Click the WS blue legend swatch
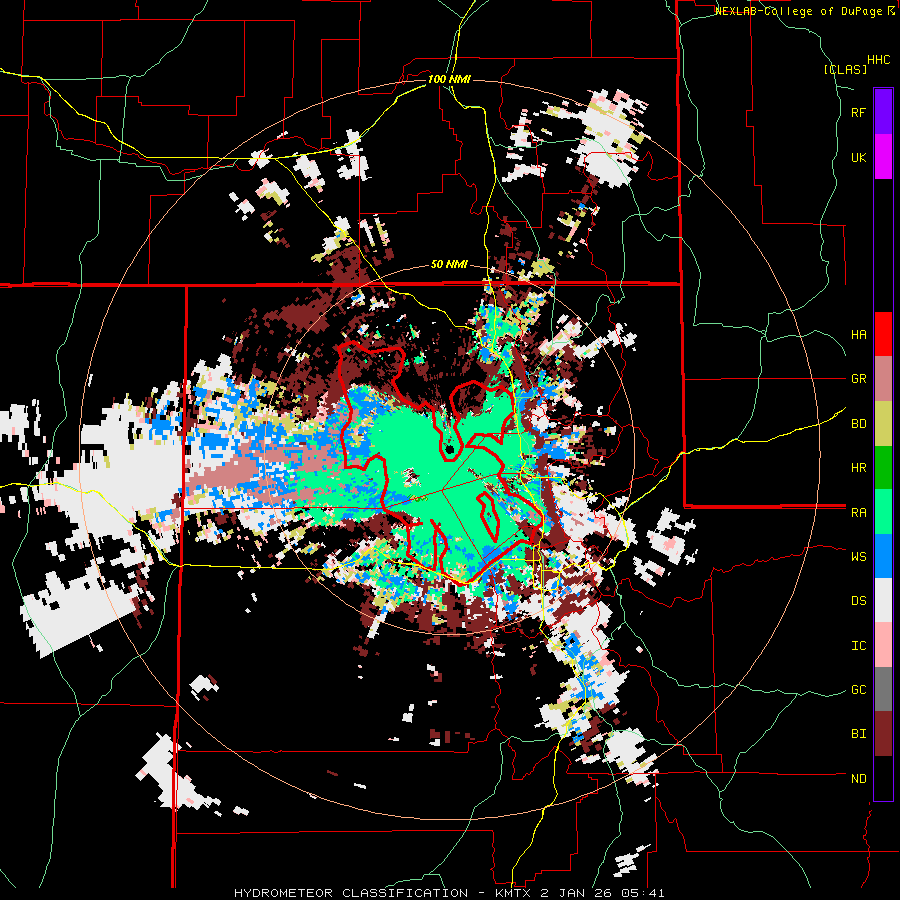This screenshot has height=900, width=900. coord(883,556)
